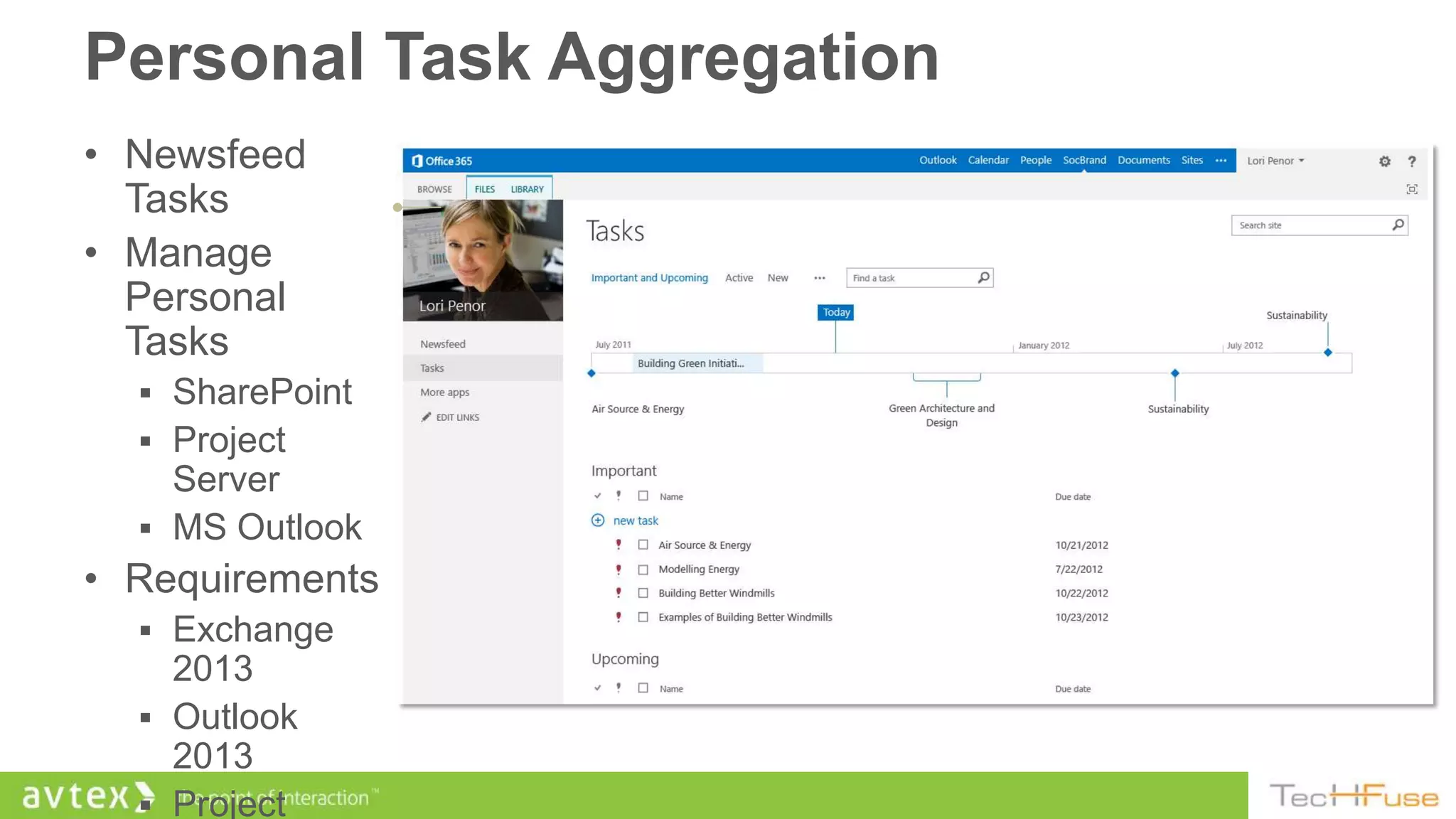Click priority flag for Examples of Building Better Windmills
This screenshot has height=819, width=1456.
click(619, 617)
